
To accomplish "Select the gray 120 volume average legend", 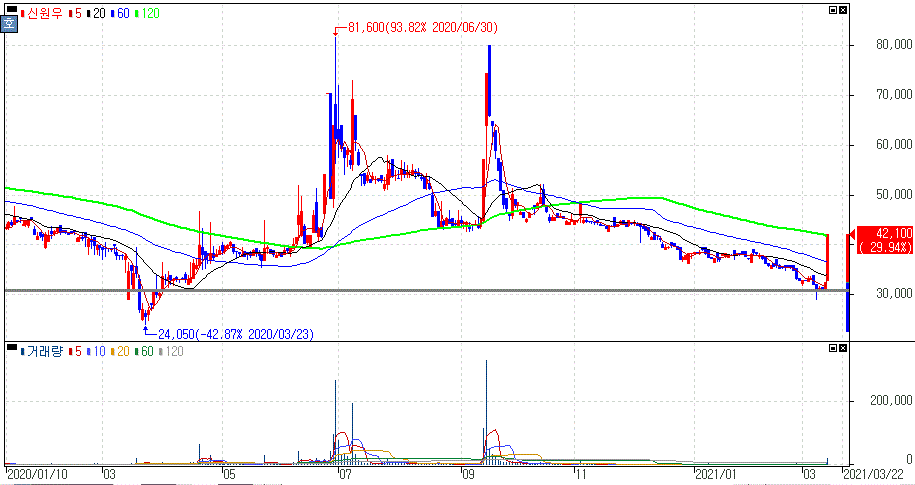I will coord(171,351).
